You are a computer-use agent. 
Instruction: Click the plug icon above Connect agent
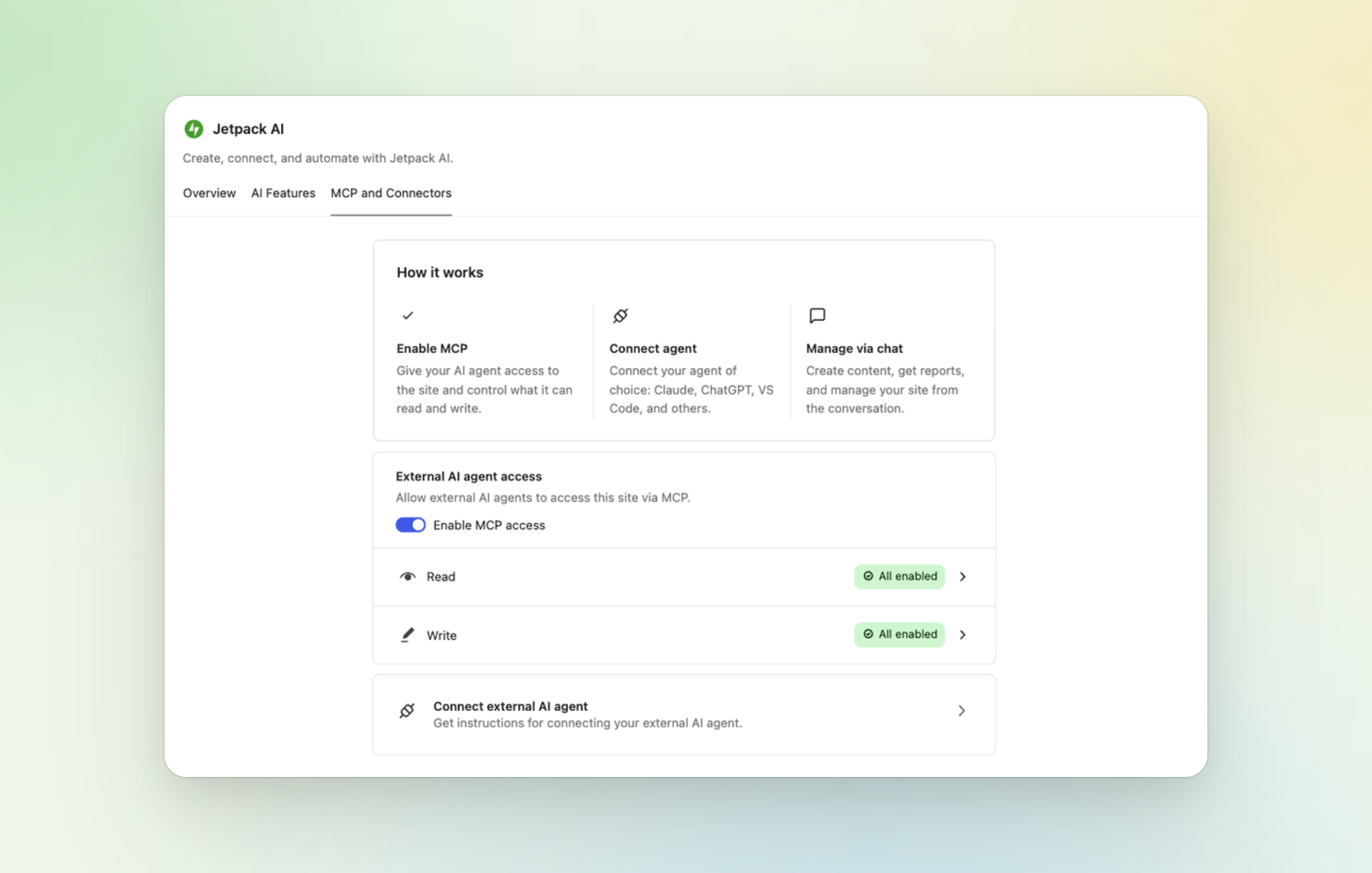[x=620, y=316]
